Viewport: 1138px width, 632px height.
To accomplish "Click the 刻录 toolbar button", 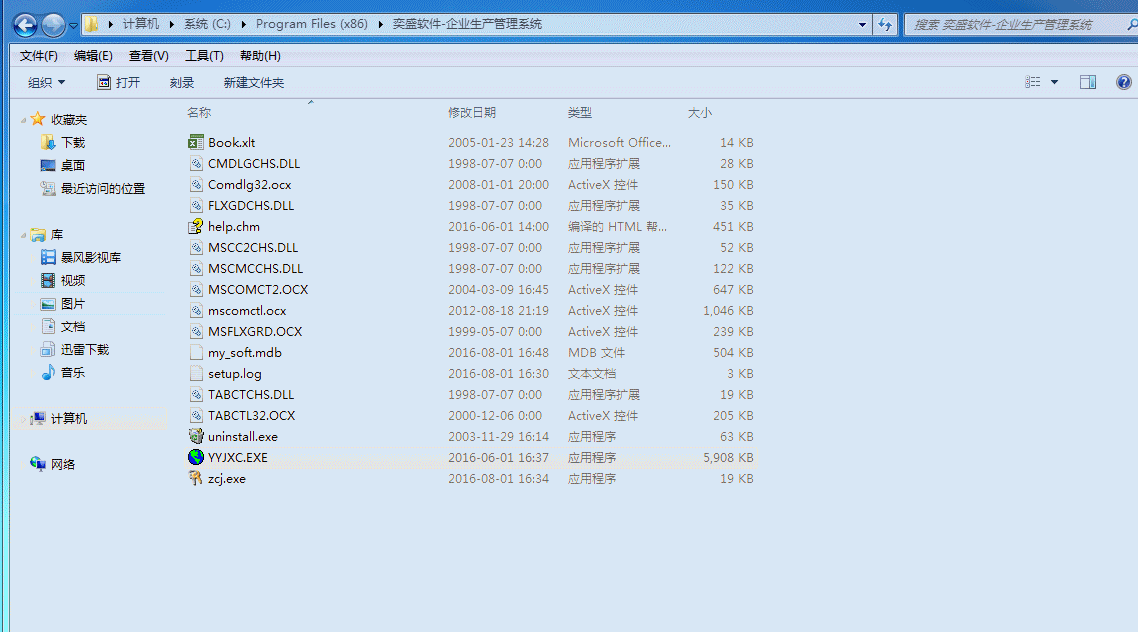I will pos(181,83).
